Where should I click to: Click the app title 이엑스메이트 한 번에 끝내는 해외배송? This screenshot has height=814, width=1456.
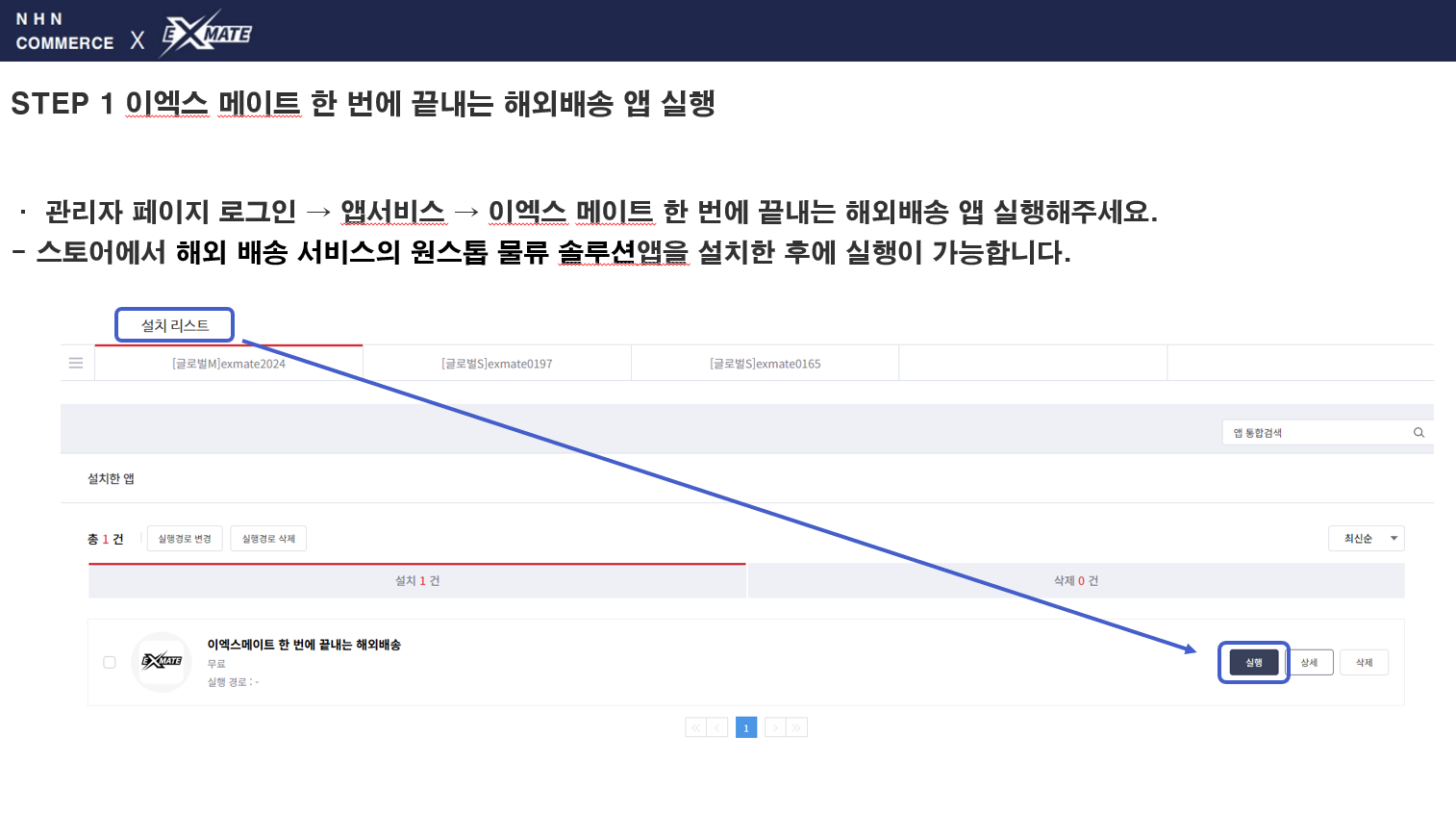304,645
